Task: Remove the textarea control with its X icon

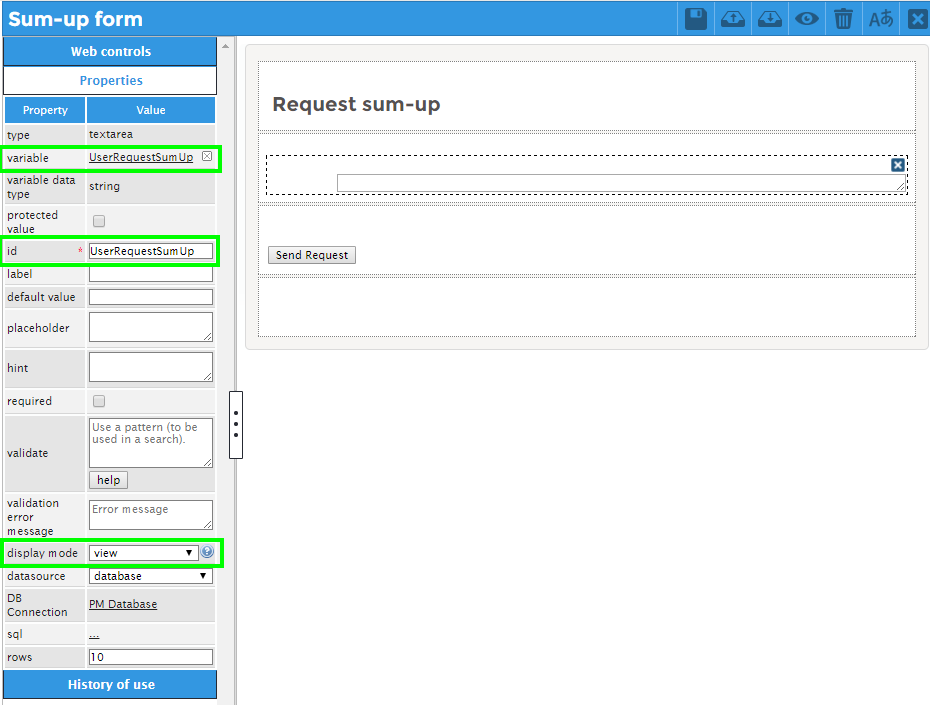Action: (898, 165)
